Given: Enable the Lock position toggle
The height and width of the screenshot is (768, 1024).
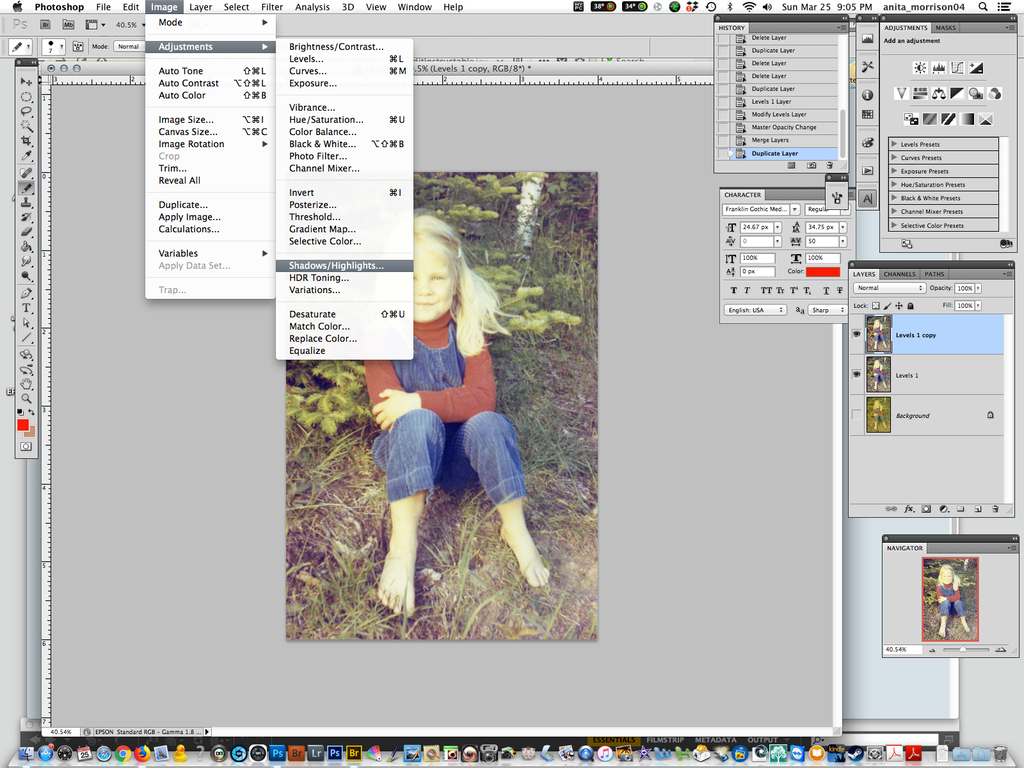Looking at the screenshot, I should [900, 306].
